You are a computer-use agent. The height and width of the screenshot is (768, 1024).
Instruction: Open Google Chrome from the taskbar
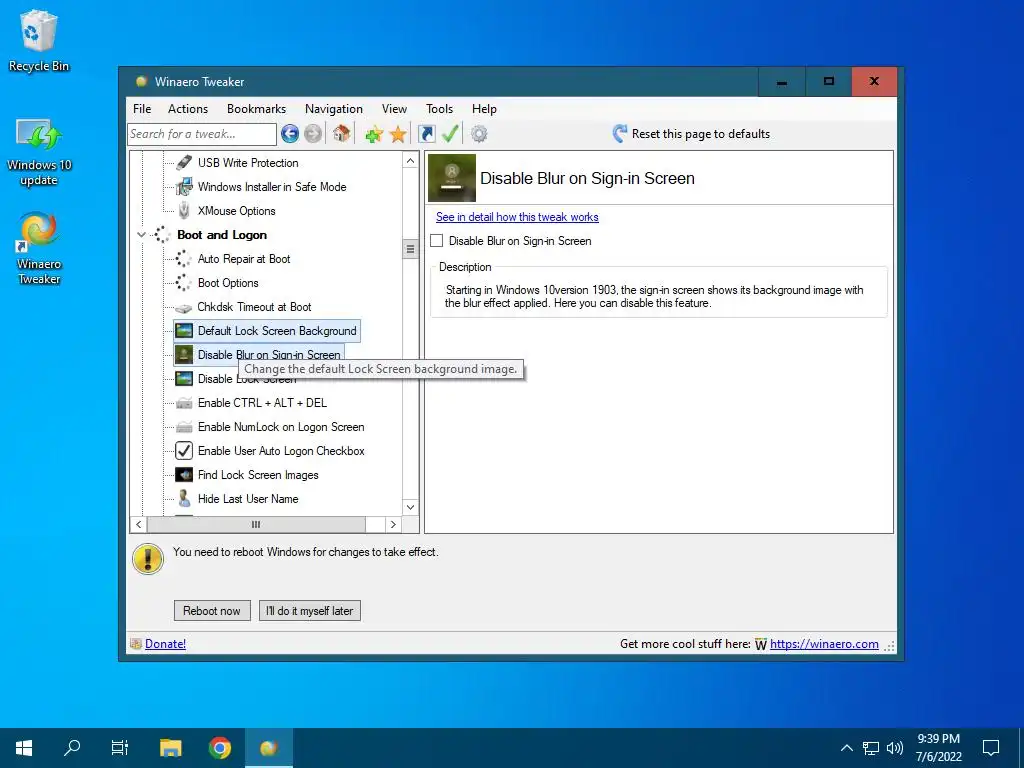tap(220, 748)
